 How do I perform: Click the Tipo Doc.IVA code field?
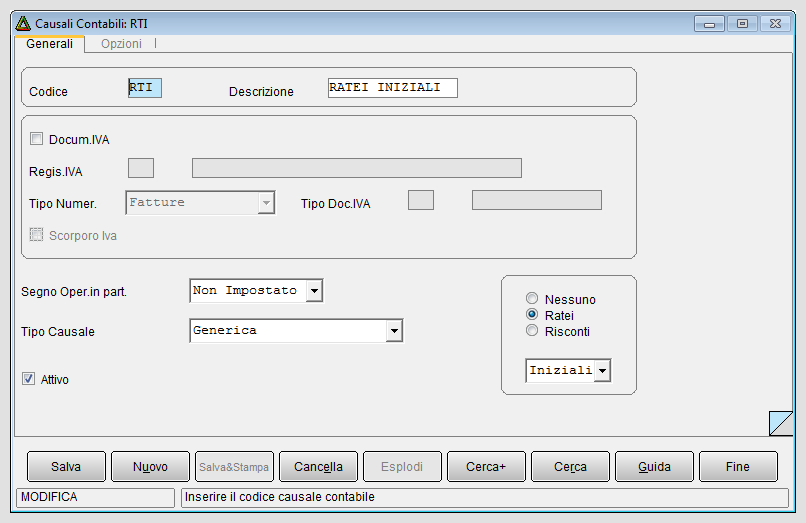click(421, 200)
